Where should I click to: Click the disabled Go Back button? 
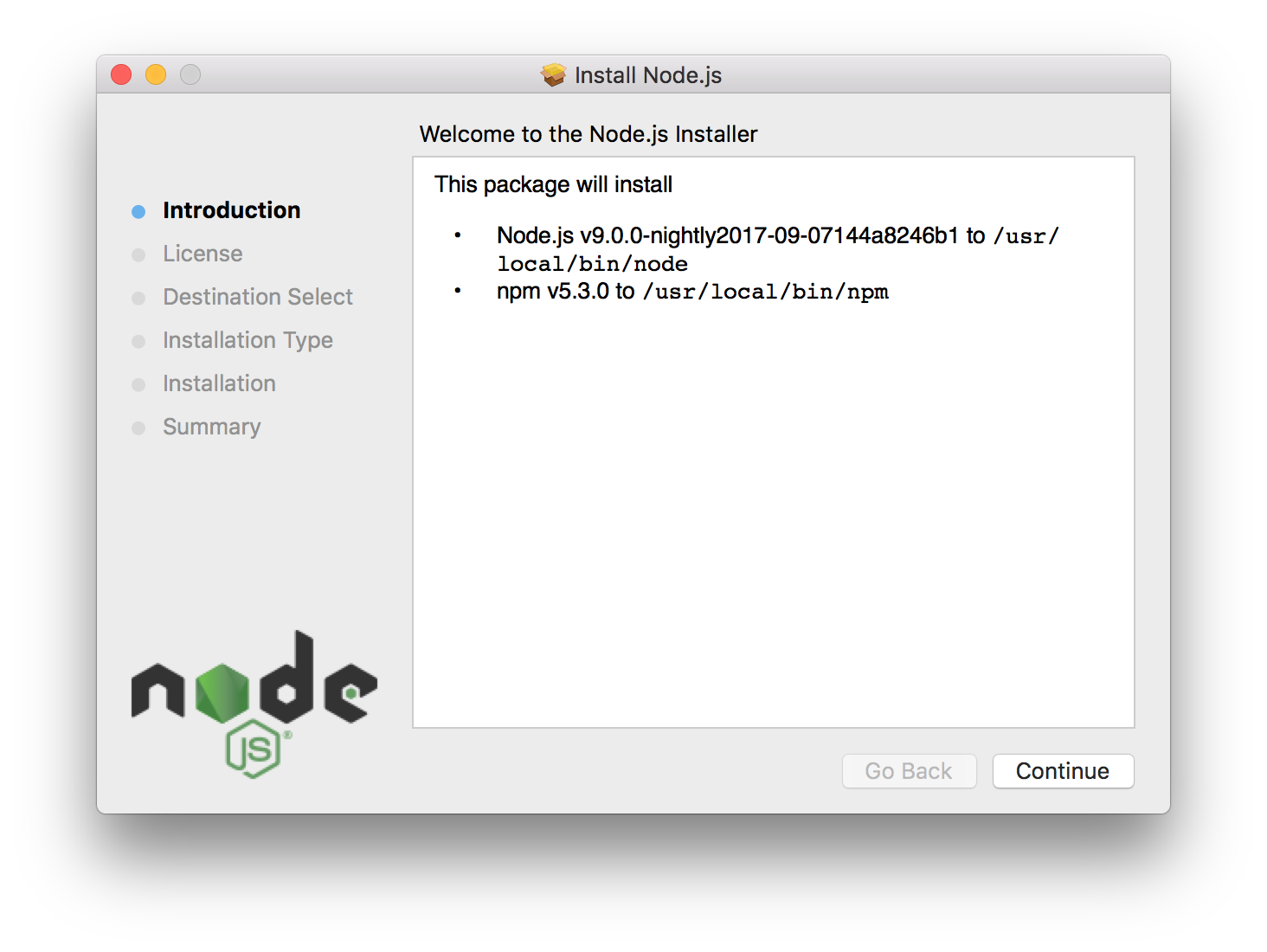point(909,771)
